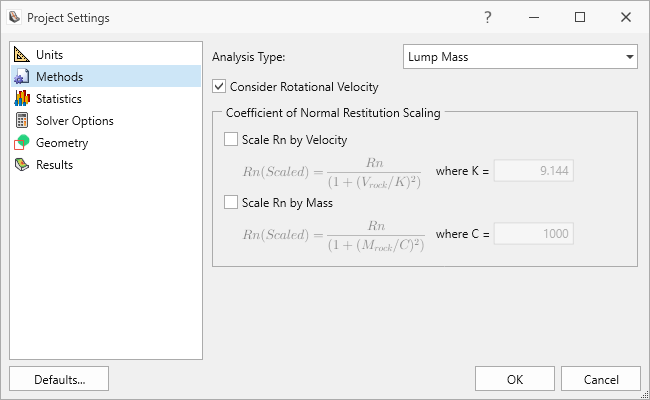Uncheck Consider Rotational Velocity
The height and width of the screenshot is (400, 650).
tap(219, 87)
